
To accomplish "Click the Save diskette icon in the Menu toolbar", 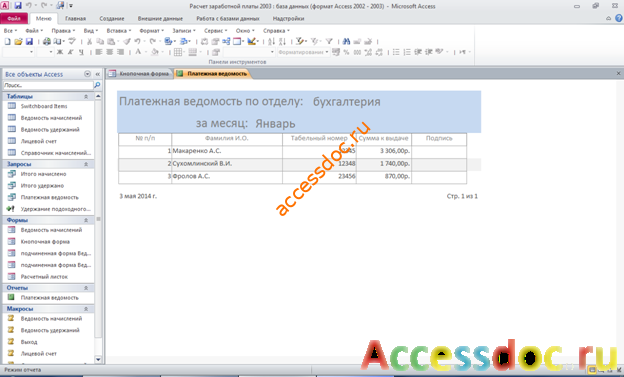I will pyautogui.click(x=29, y=41).
